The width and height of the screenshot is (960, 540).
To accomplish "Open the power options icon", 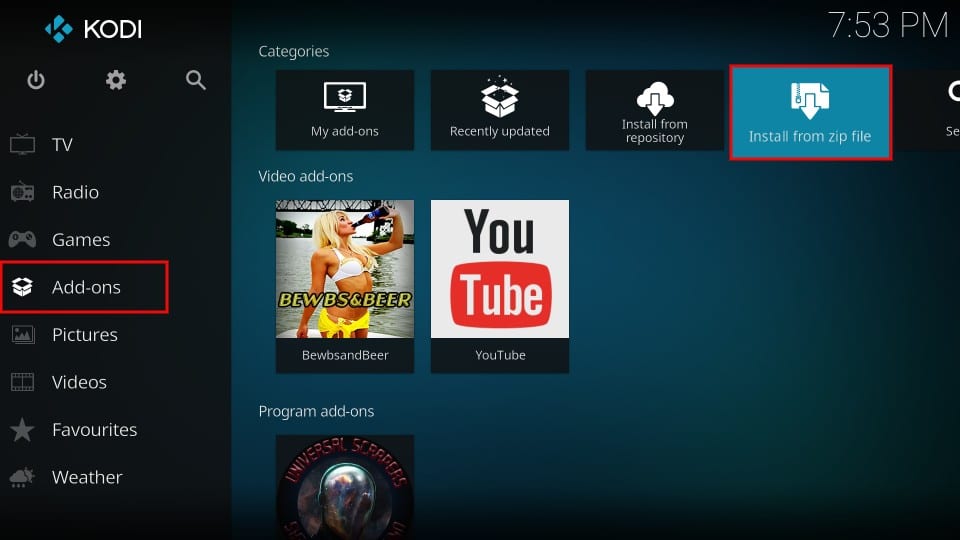I will pyautogui.click(x=36, y=80).
